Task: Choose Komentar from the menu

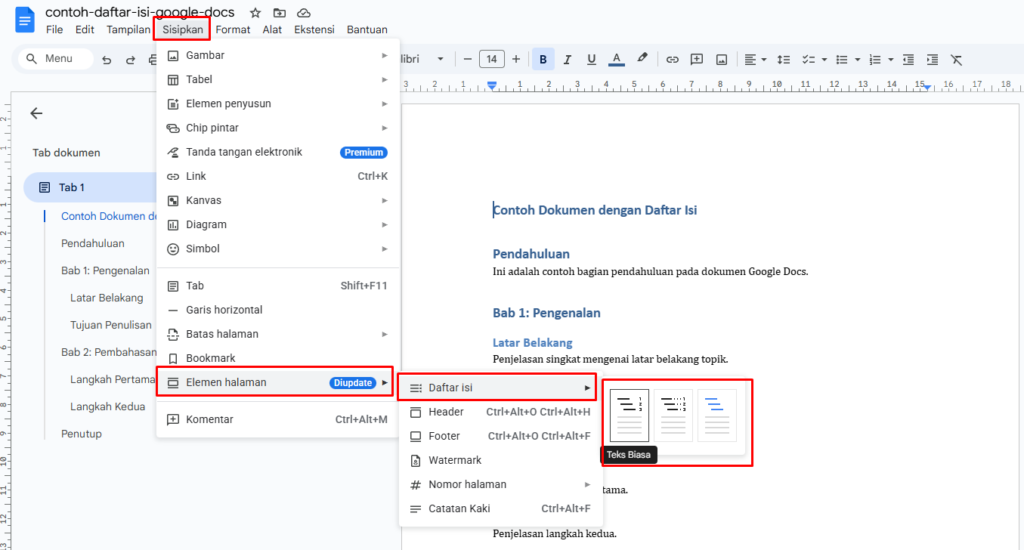Action: coord(278,419)
